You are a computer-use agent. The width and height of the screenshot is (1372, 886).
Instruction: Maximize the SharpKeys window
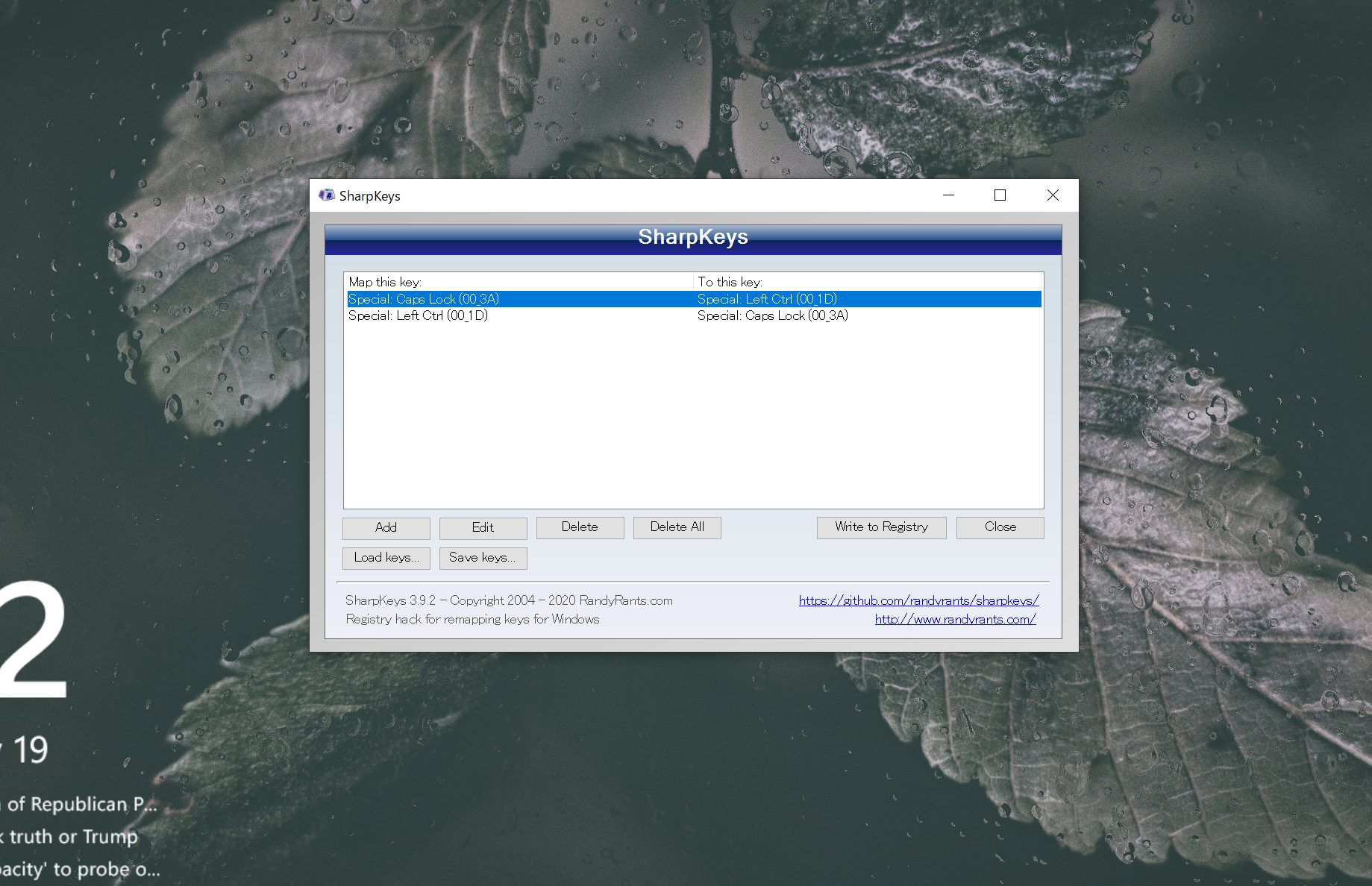point(1000,195)
